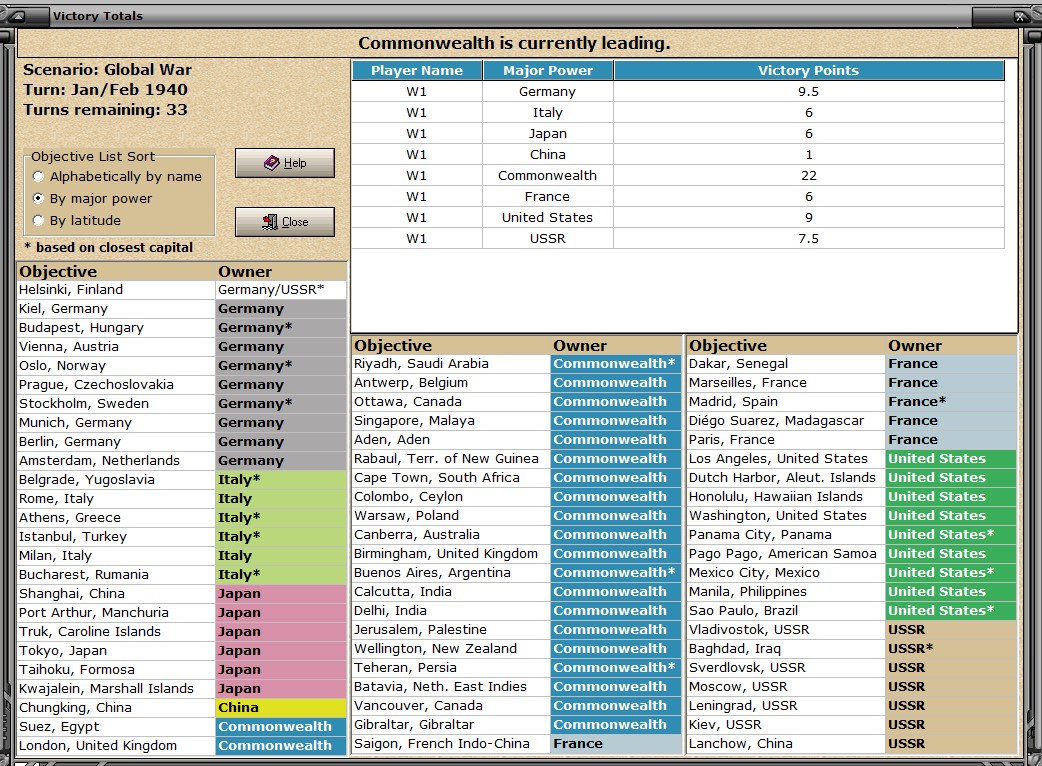This screenshot has height=766, width=1042.
Task: Click the Teheran, Persia objective
Action: [451, 668]
